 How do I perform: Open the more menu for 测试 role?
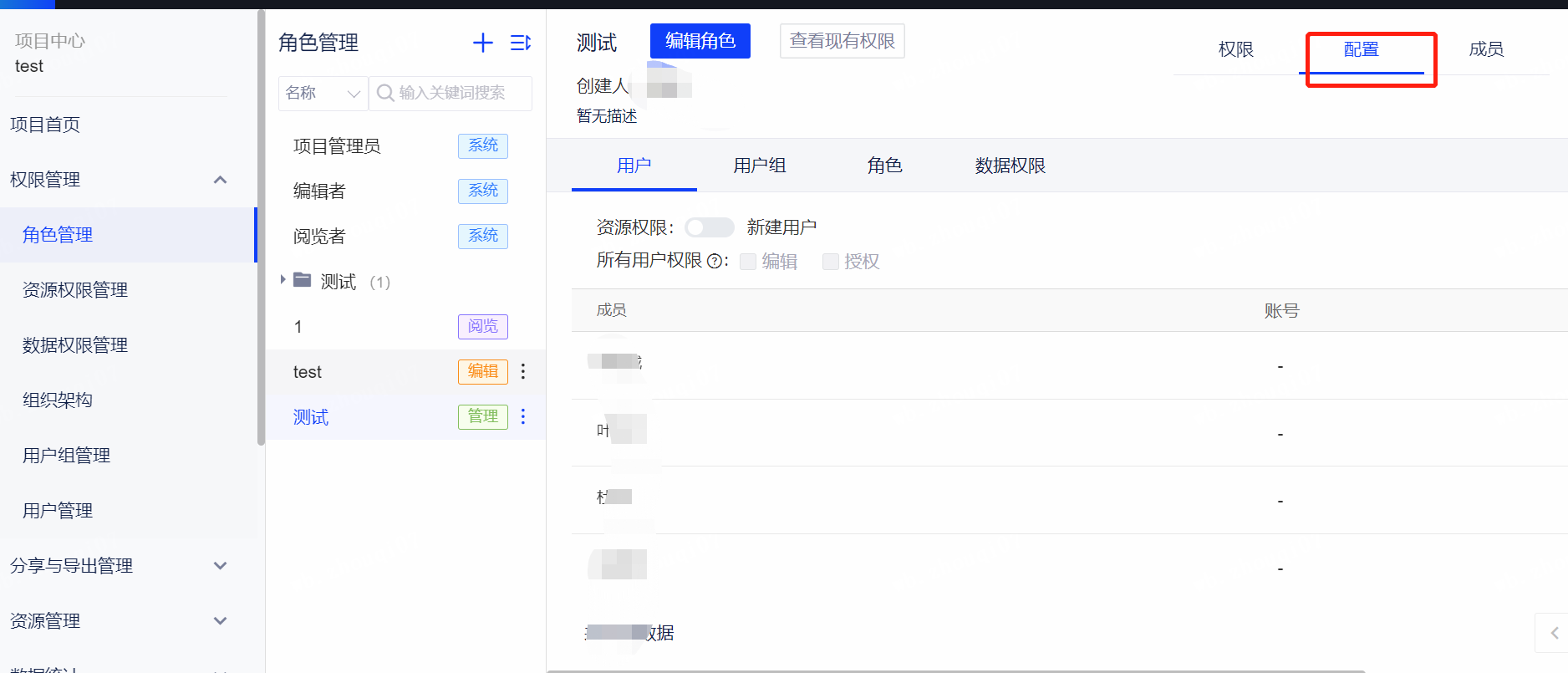click(523, 416)
